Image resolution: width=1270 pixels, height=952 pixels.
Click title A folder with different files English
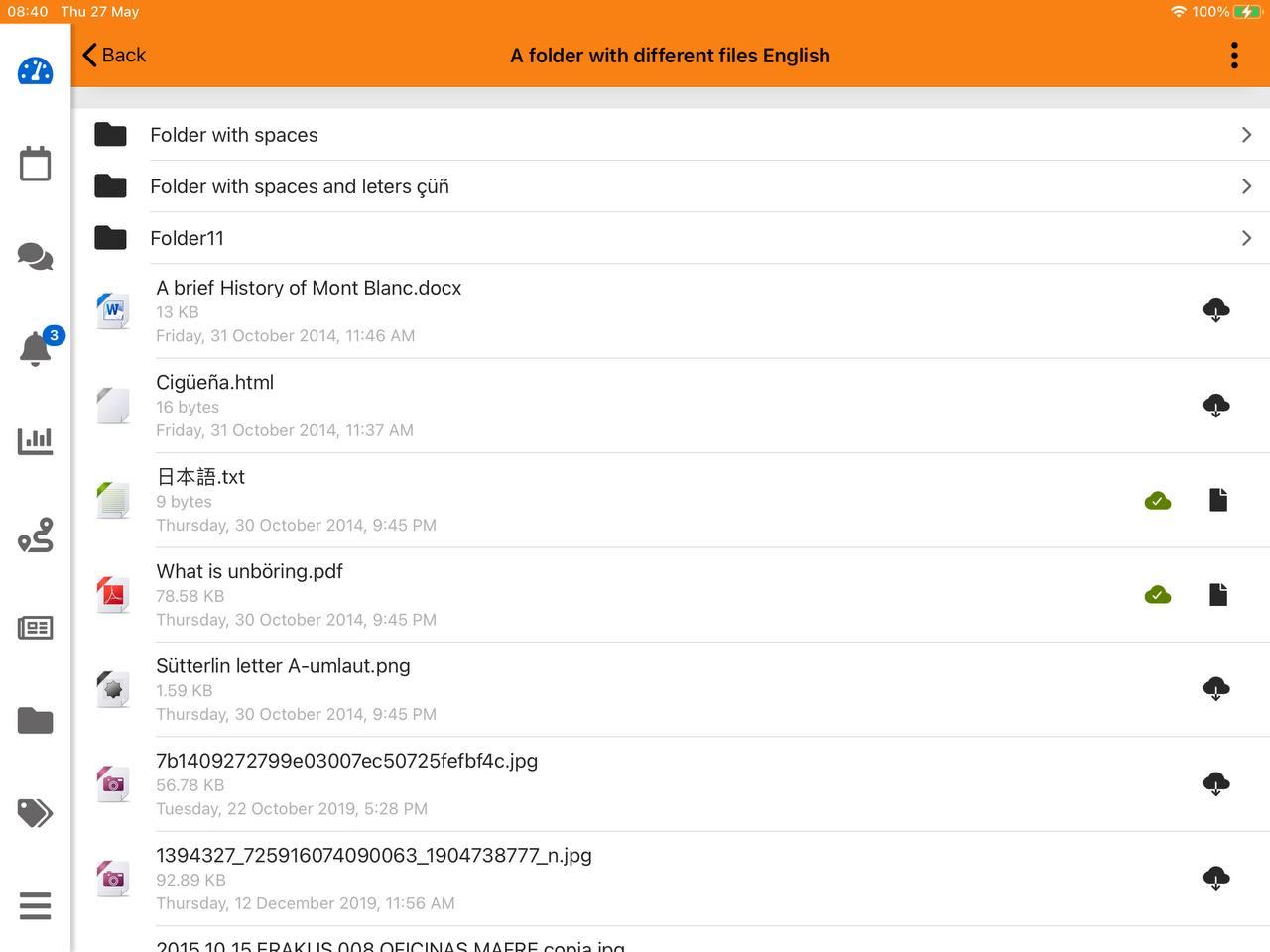tap(670, 56)
